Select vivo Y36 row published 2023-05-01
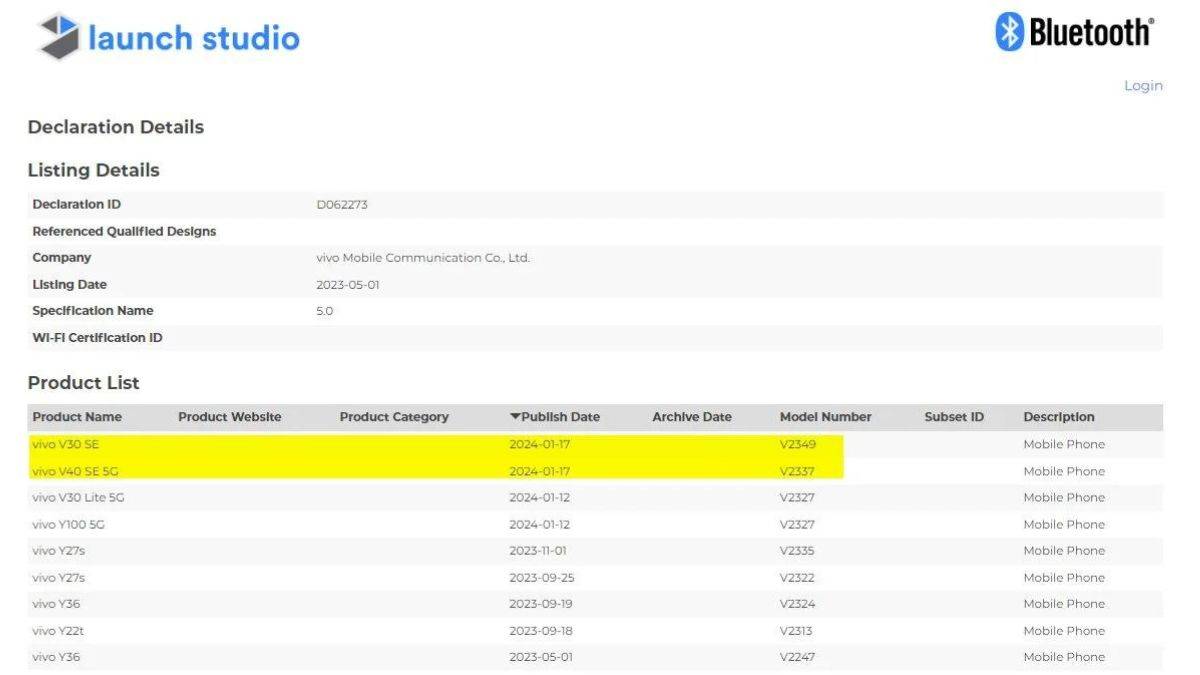 point(595,657)
